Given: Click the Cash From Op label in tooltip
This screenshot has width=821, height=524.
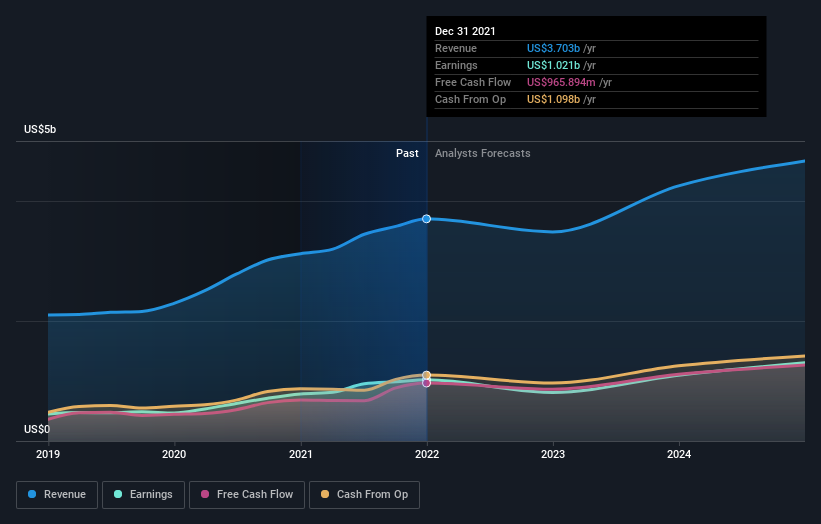Looking at the screenshot, I should 470,99.
